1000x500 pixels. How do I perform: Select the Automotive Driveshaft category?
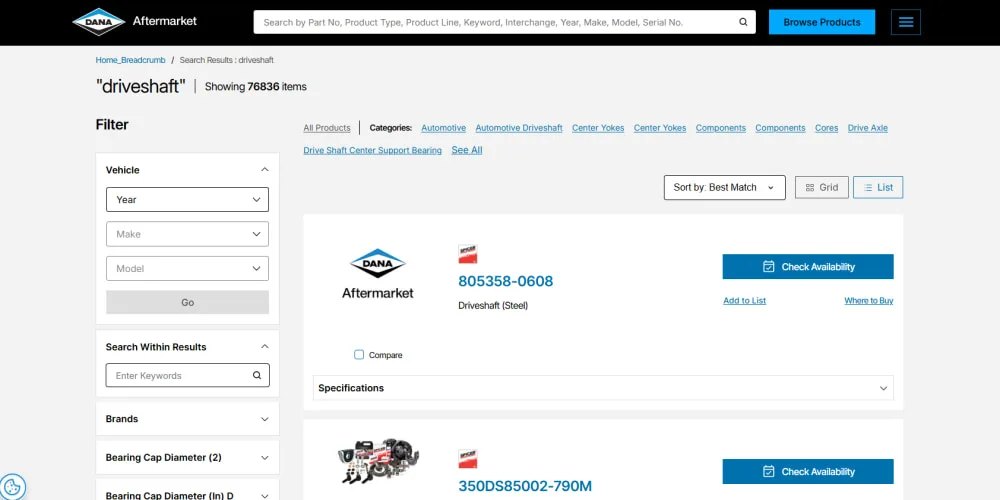click(x=518, y=128)
